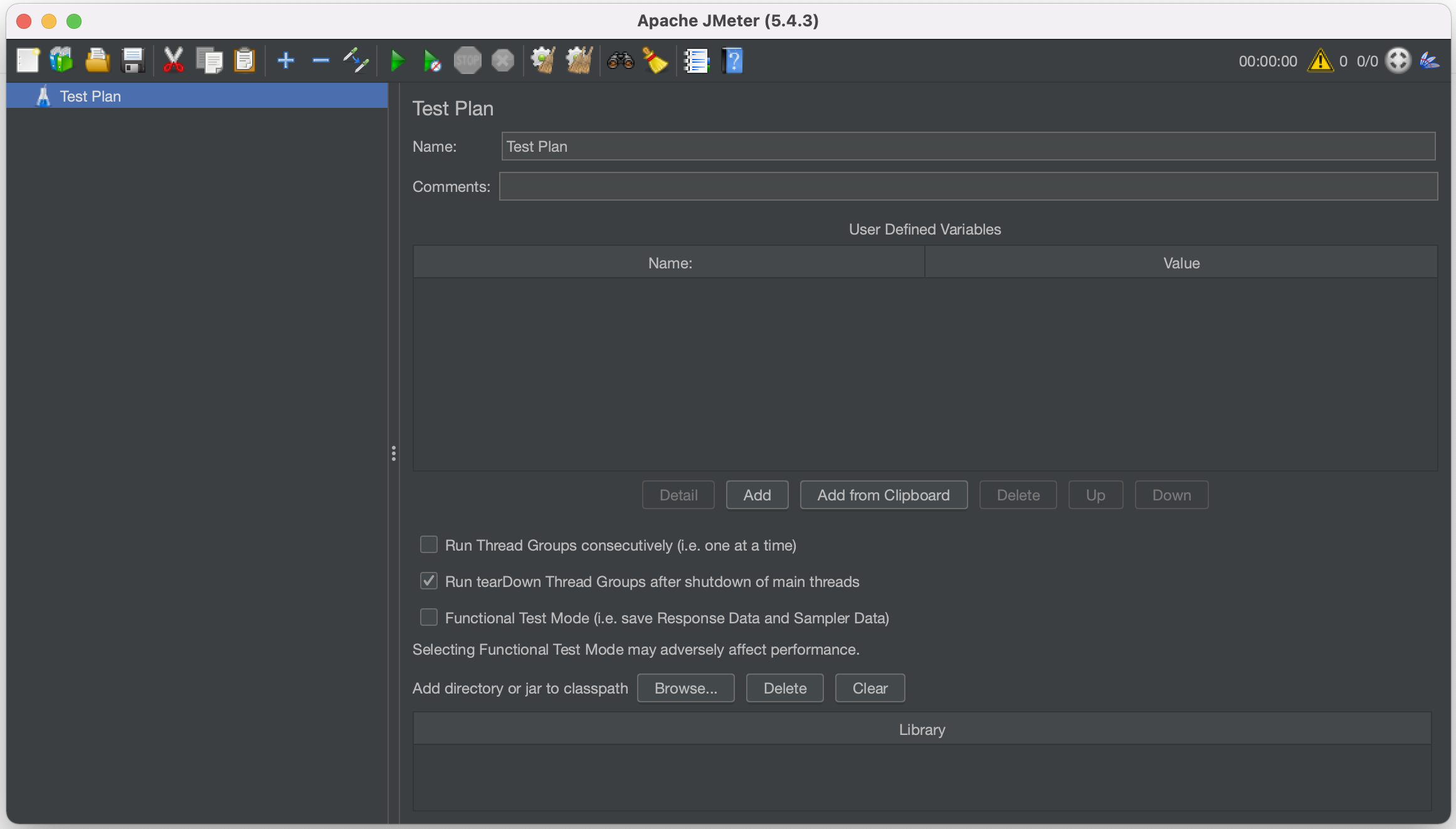1456x829 pixels.
Task: Open the Templates icon in toolbar
Action: 61,61
